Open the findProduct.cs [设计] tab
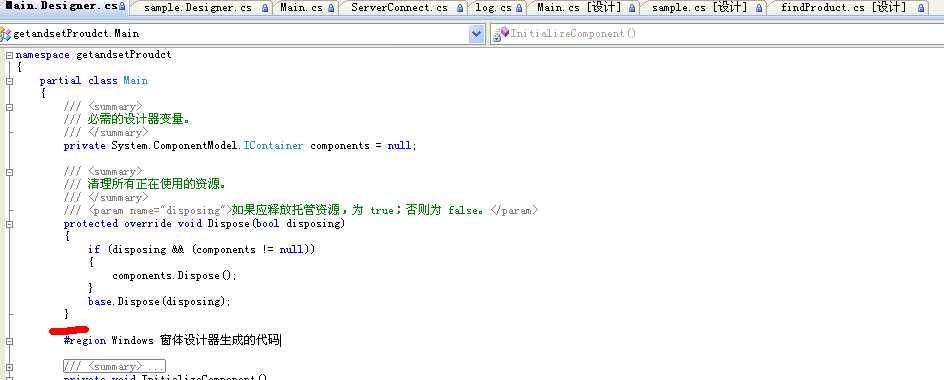Image resolution: width=944 pixels, height=380 pixels. (x=847, y=8)
